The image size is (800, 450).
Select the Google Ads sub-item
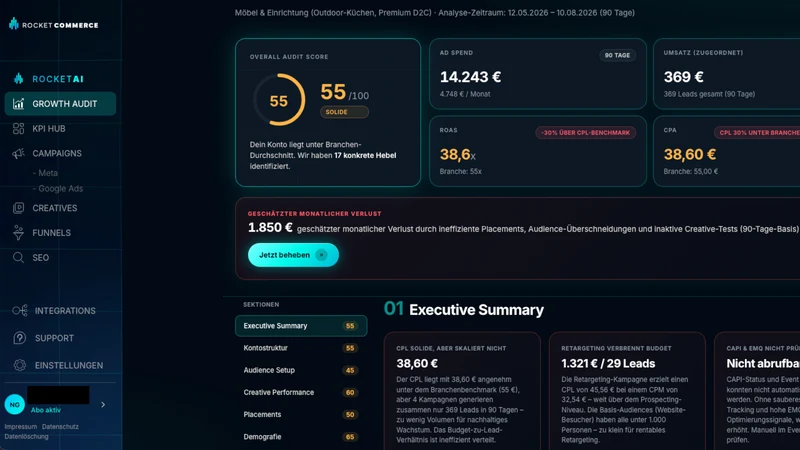[58, 189]
